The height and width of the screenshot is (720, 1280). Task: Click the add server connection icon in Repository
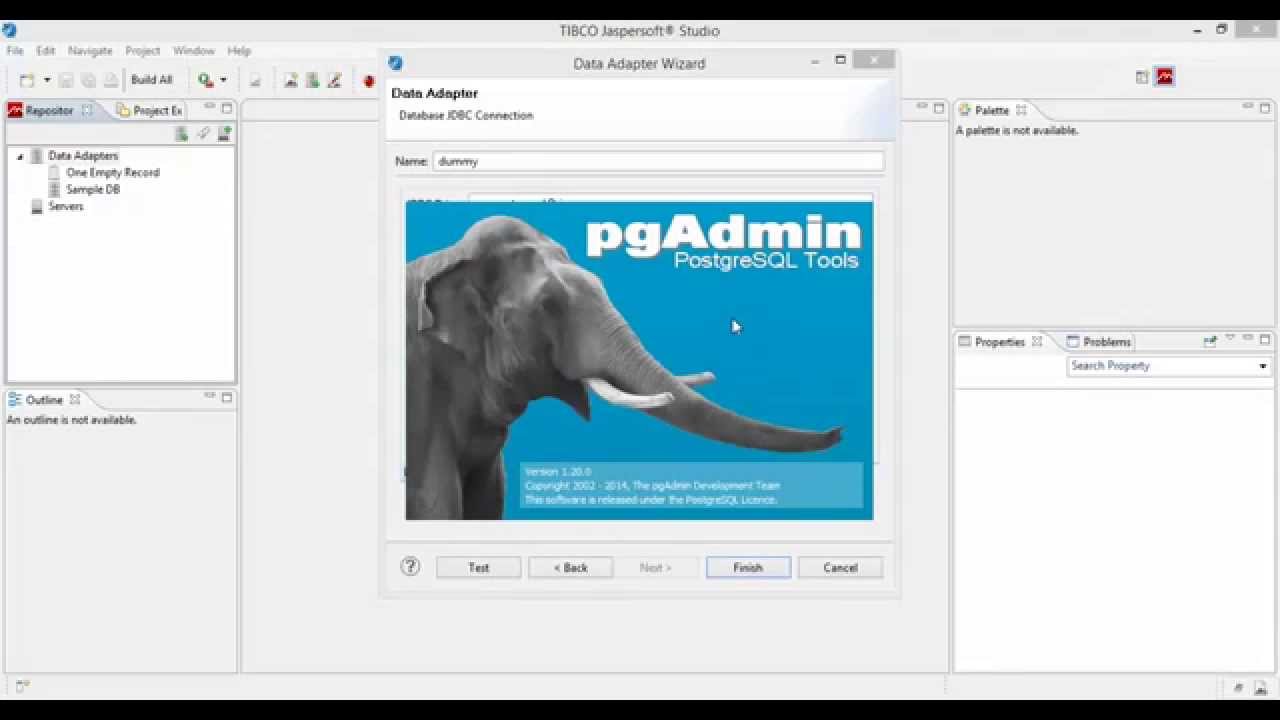point(225,133)
